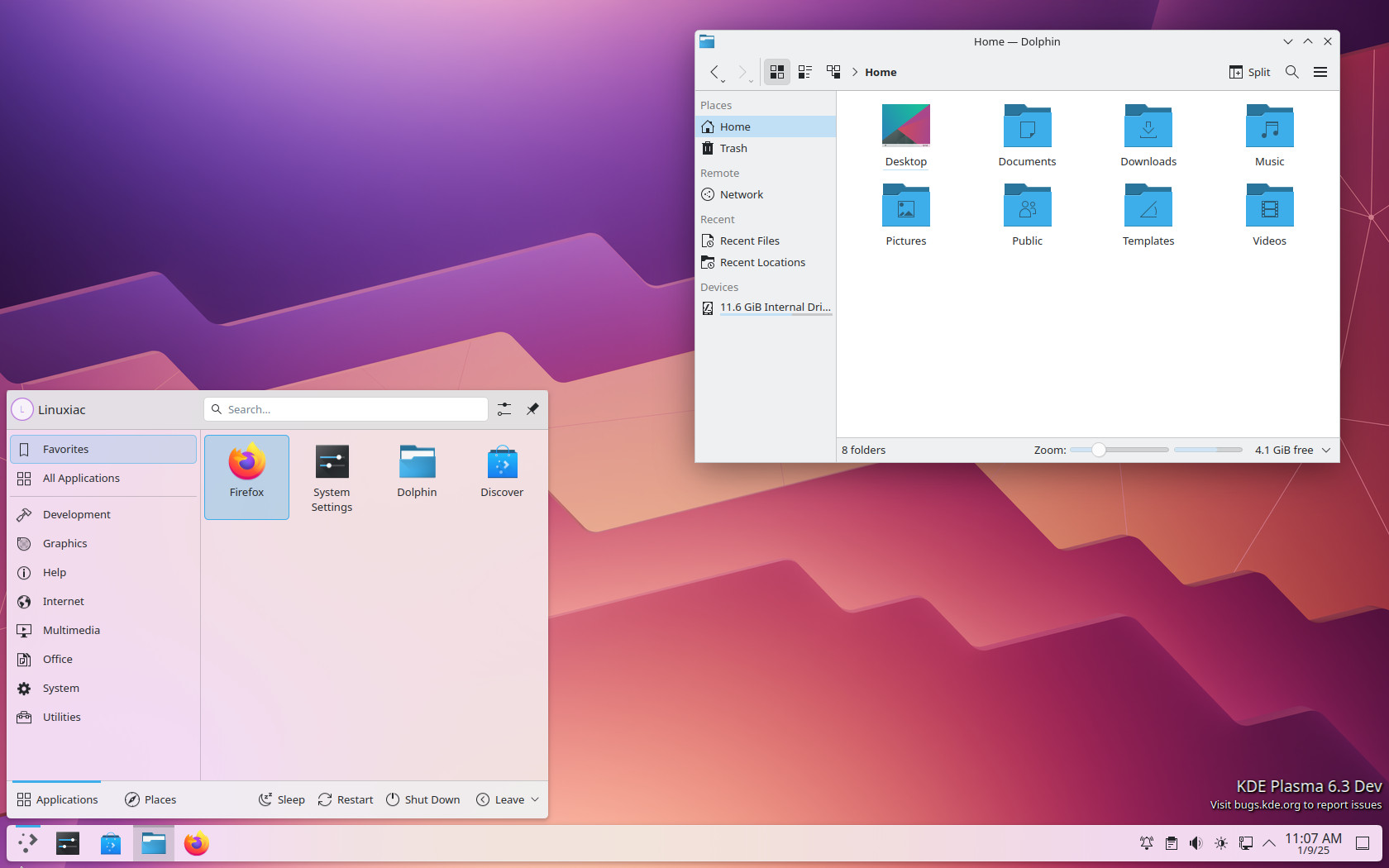Open Utilities category
This screenshot has width=1389, height=868.
point(103,717)
